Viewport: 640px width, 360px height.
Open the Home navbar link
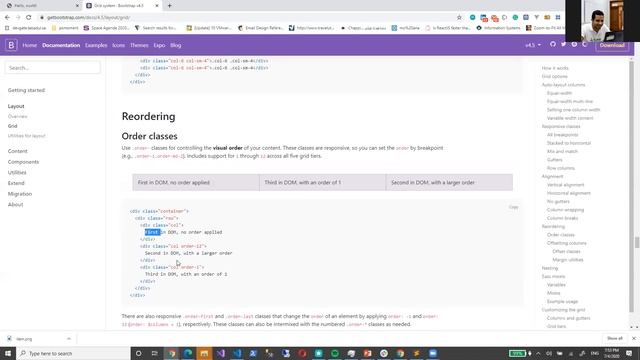click(29, 45)
